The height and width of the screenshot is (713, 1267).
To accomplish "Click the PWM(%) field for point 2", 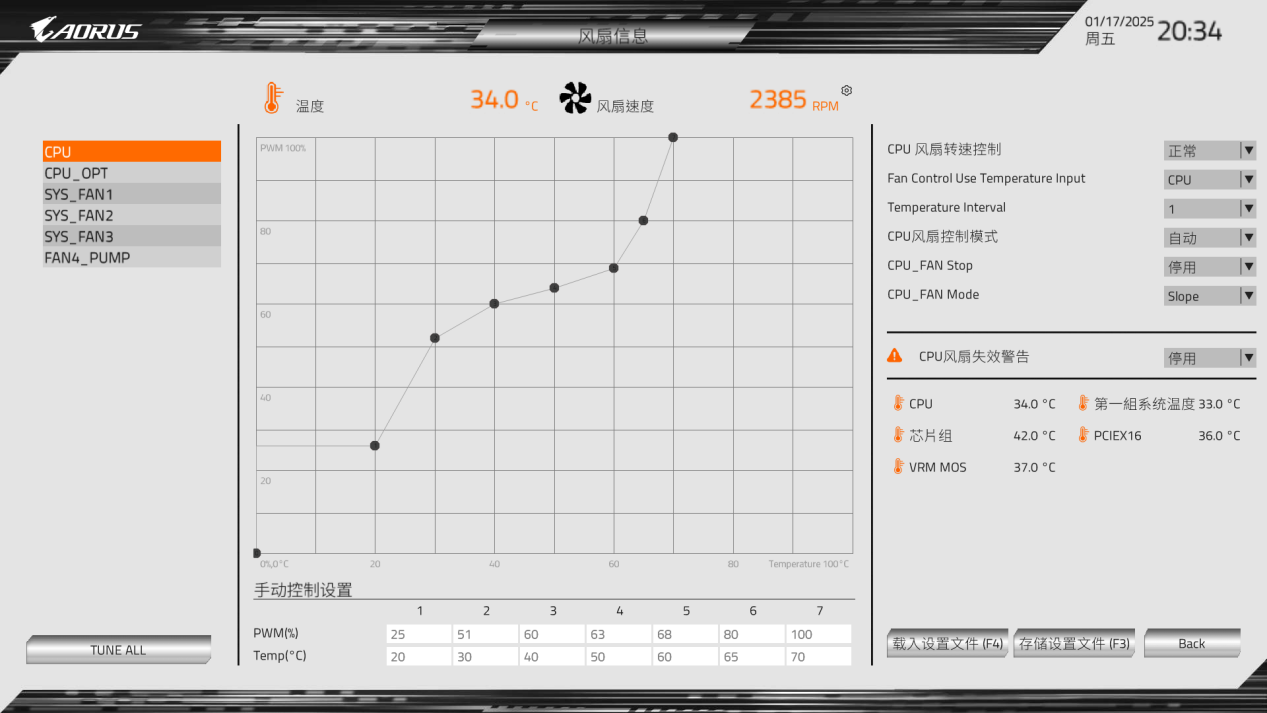I will (x=485, y=634).
